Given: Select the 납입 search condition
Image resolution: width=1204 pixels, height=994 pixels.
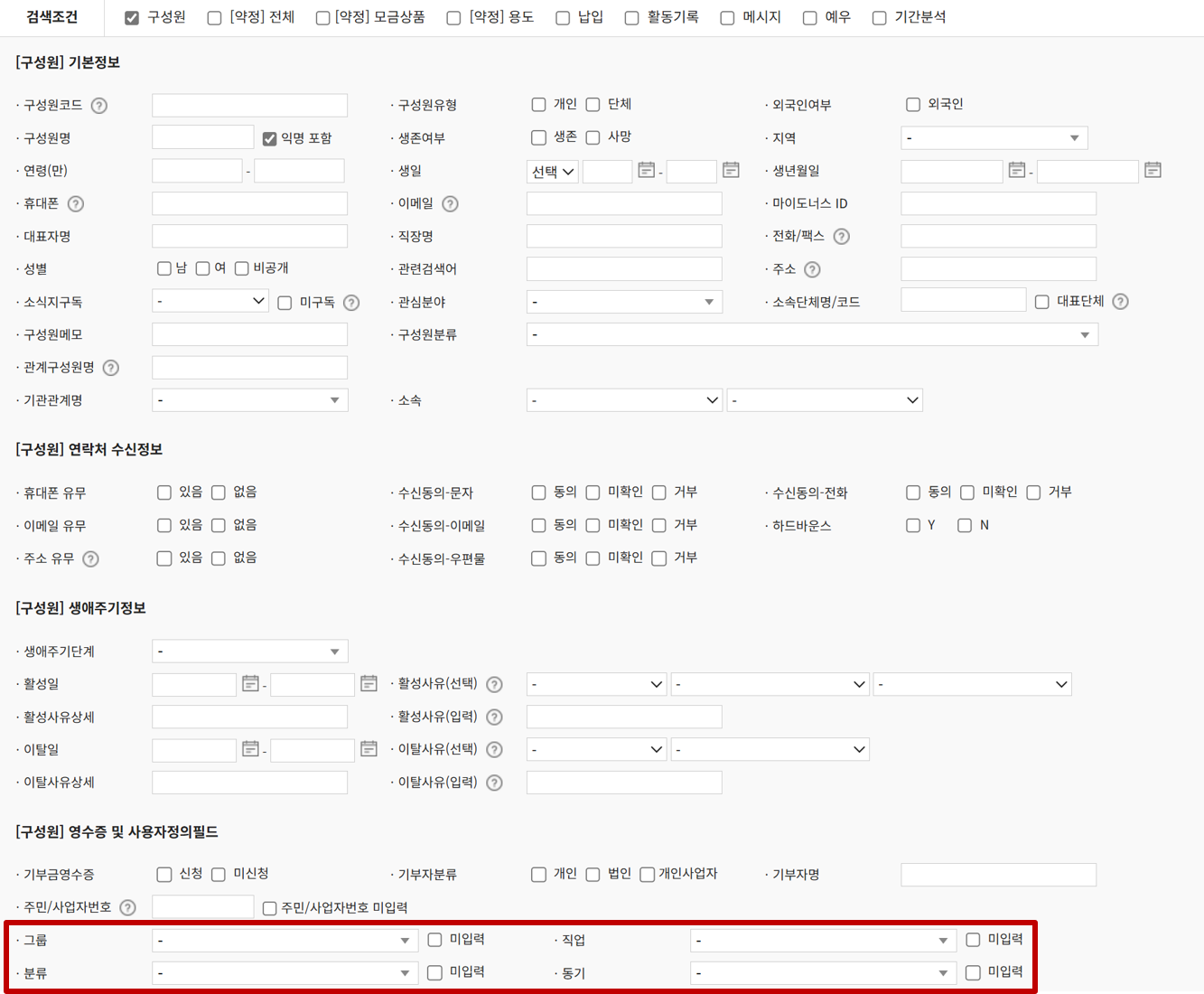Looking at the screenshot, I should pyautogui.click(x=563, y=18).
